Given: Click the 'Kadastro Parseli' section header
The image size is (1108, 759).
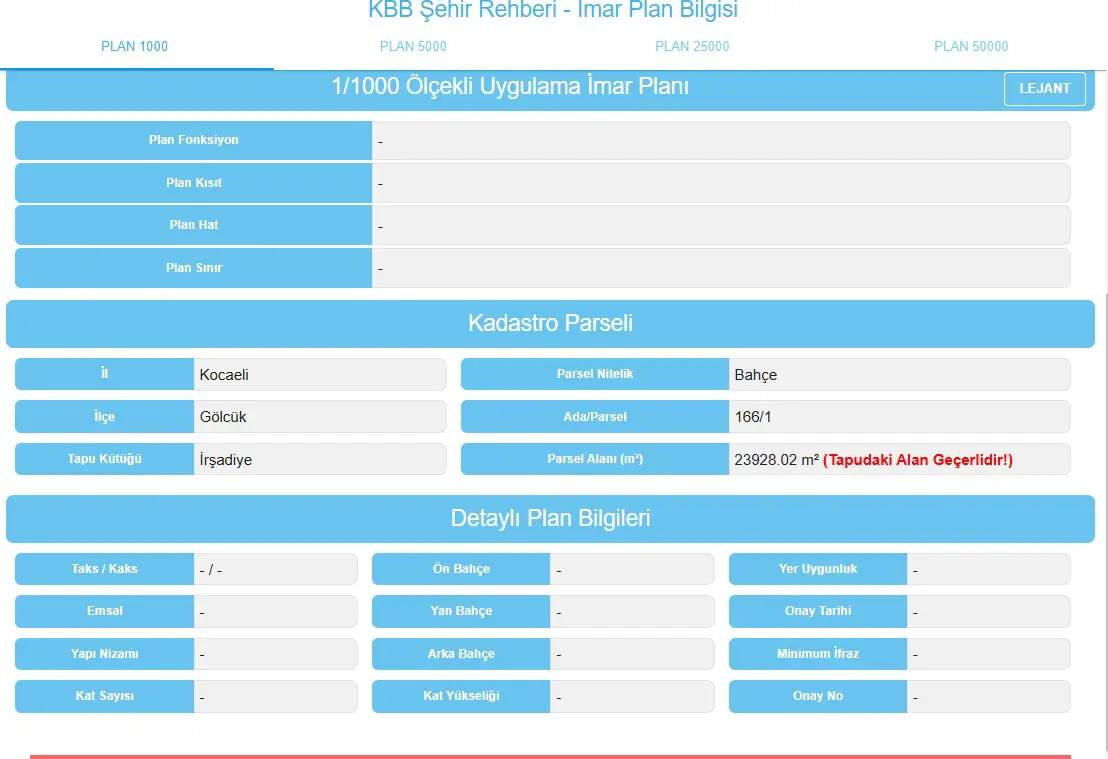Looking at the screenshot, I should tap(550, 324).
